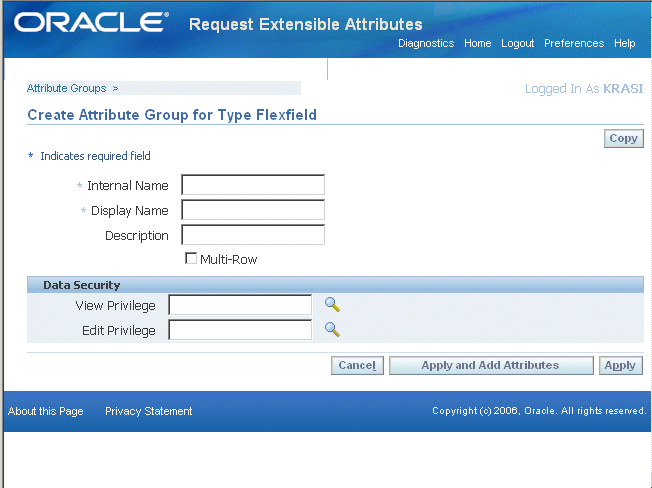Screen dimensions: 652x488
Task: Click the Oracle logo
Action: coord(91,22)
